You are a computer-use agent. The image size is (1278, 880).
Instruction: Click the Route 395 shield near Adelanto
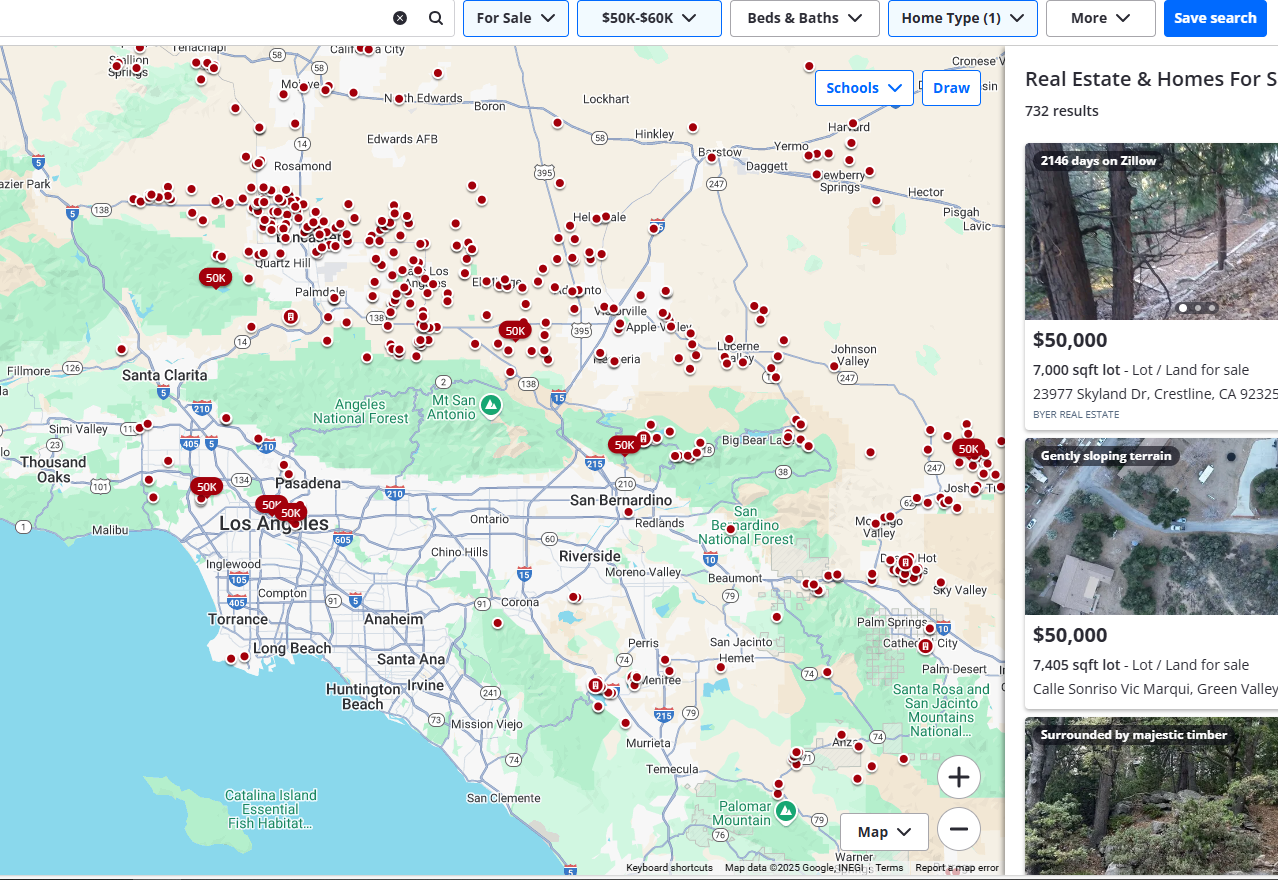[x=580, y=330]
